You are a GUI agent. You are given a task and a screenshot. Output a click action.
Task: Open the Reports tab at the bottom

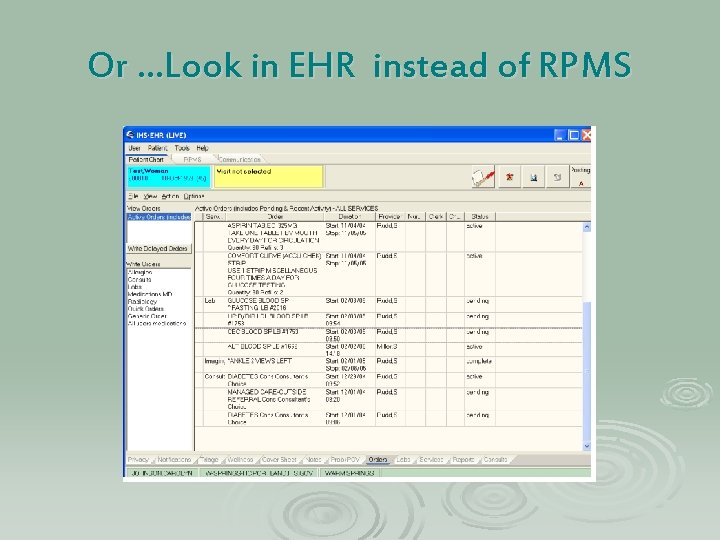(x=463, y=459)
